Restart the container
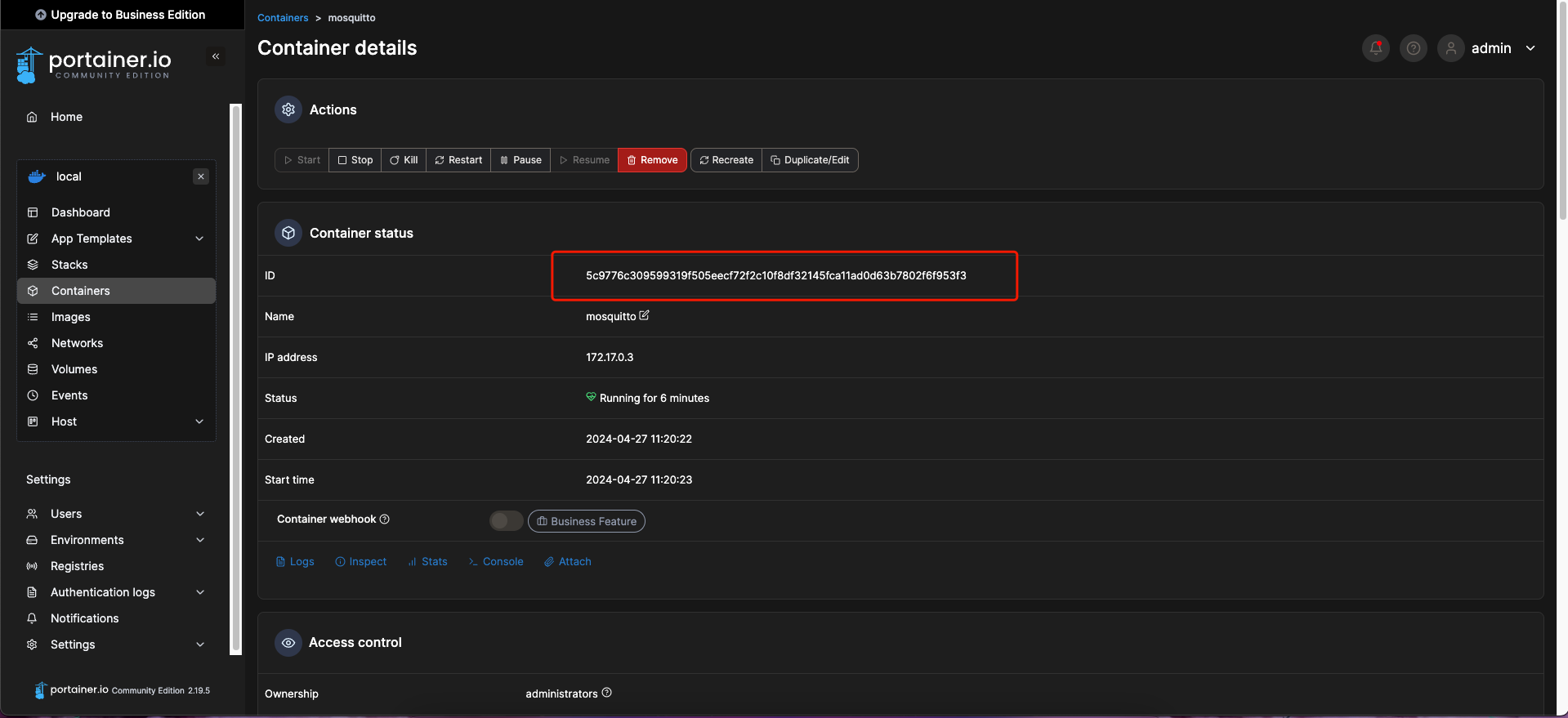This screenshot has width=1568, height=718. (x=458, y=160)
